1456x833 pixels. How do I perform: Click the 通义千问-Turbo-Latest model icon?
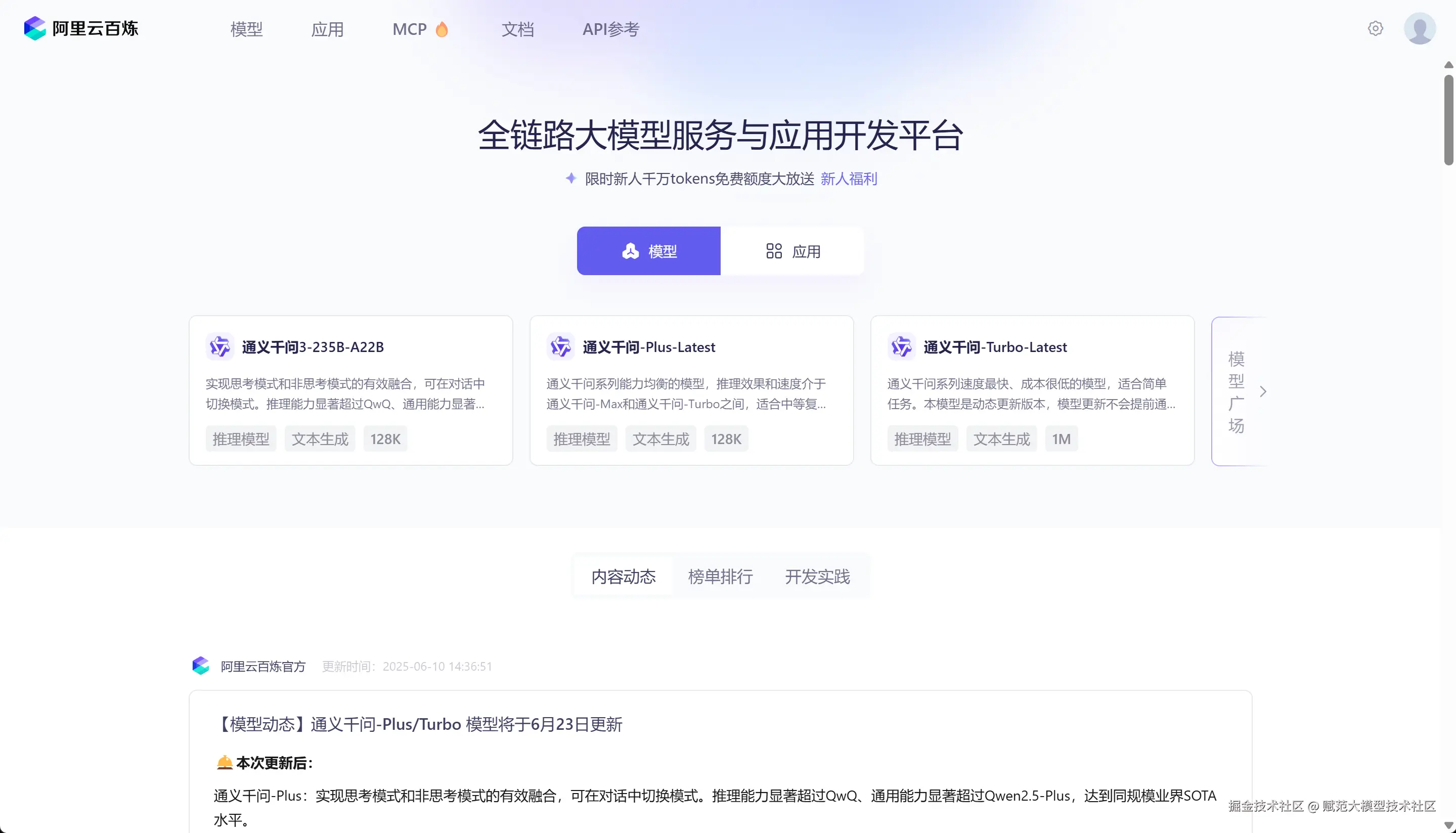point(901,346)
